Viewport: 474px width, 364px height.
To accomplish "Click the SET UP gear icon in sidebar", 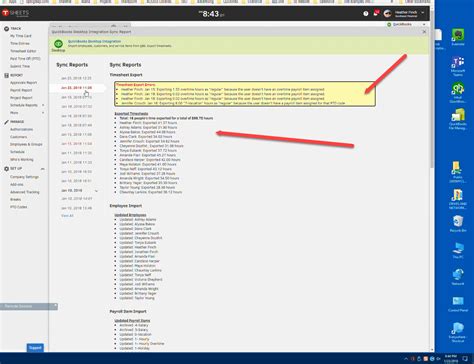I will click(x=6, y=169).
